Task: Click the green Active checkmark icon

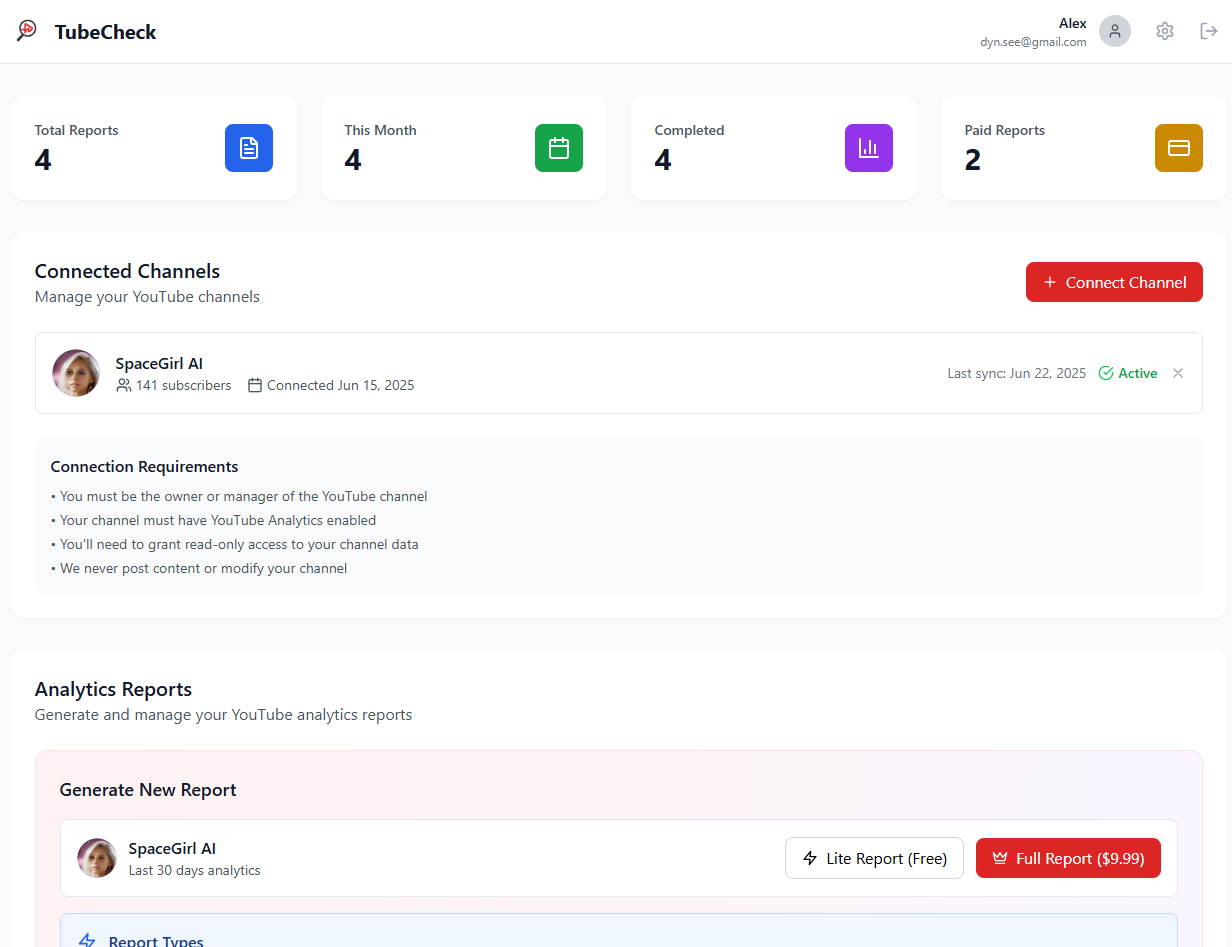Action: click(x=1106, y=373)
